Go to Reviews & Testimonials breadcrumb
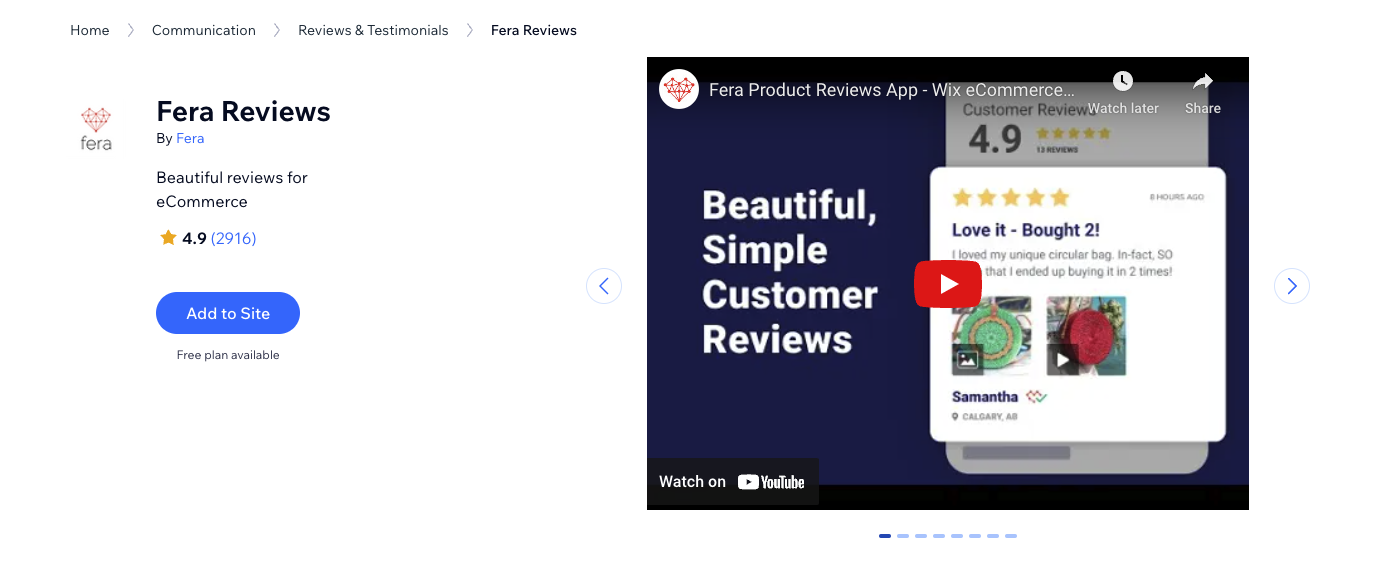This screenshot has height=570, width=1400. pos(373,30)
